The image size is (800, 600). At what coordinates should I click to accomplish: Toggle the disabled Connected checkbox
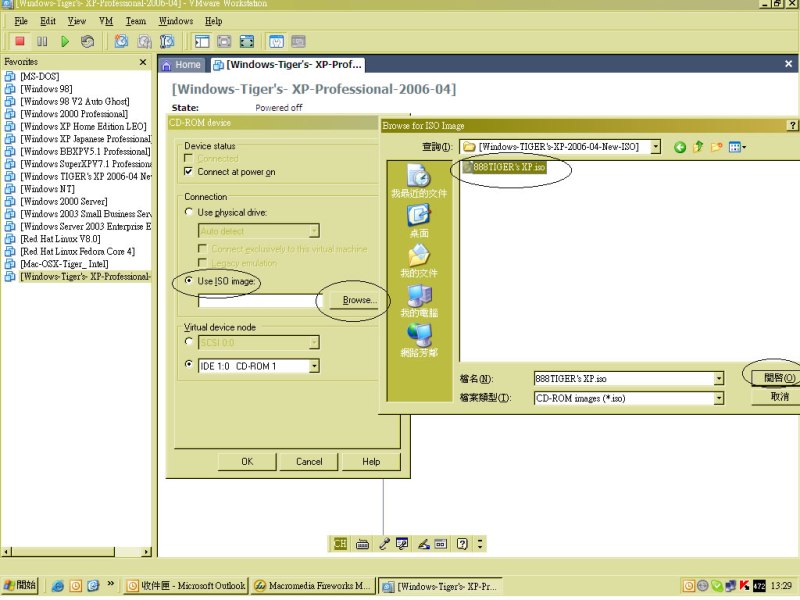pos(188,159)
